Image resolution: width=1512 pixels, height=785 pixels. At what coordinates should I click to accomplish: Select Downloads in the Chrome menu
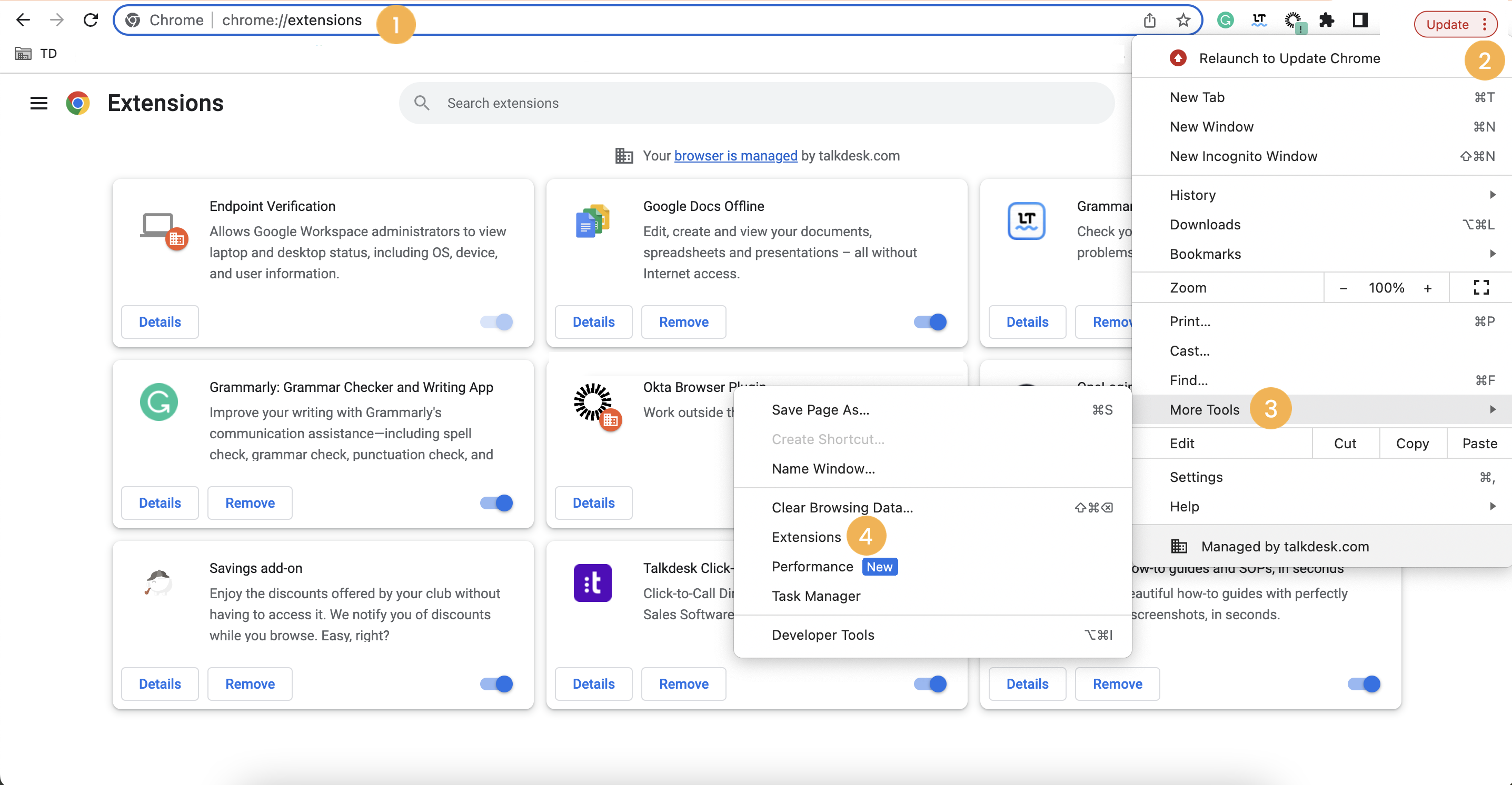point(1322,225)
